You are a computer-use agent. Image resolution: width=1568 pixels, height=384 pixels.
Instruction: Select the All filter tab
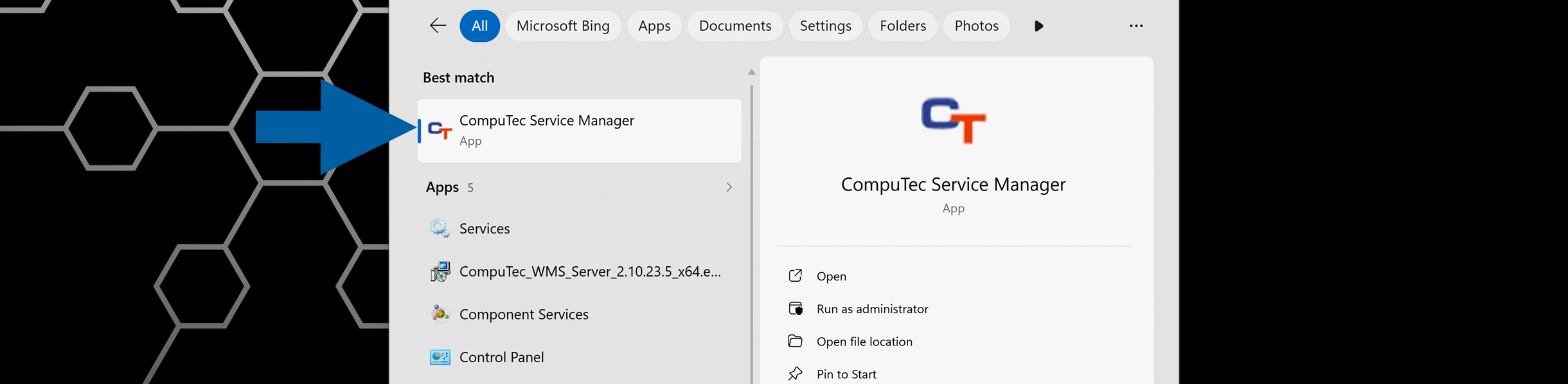[x=479, y=26]
